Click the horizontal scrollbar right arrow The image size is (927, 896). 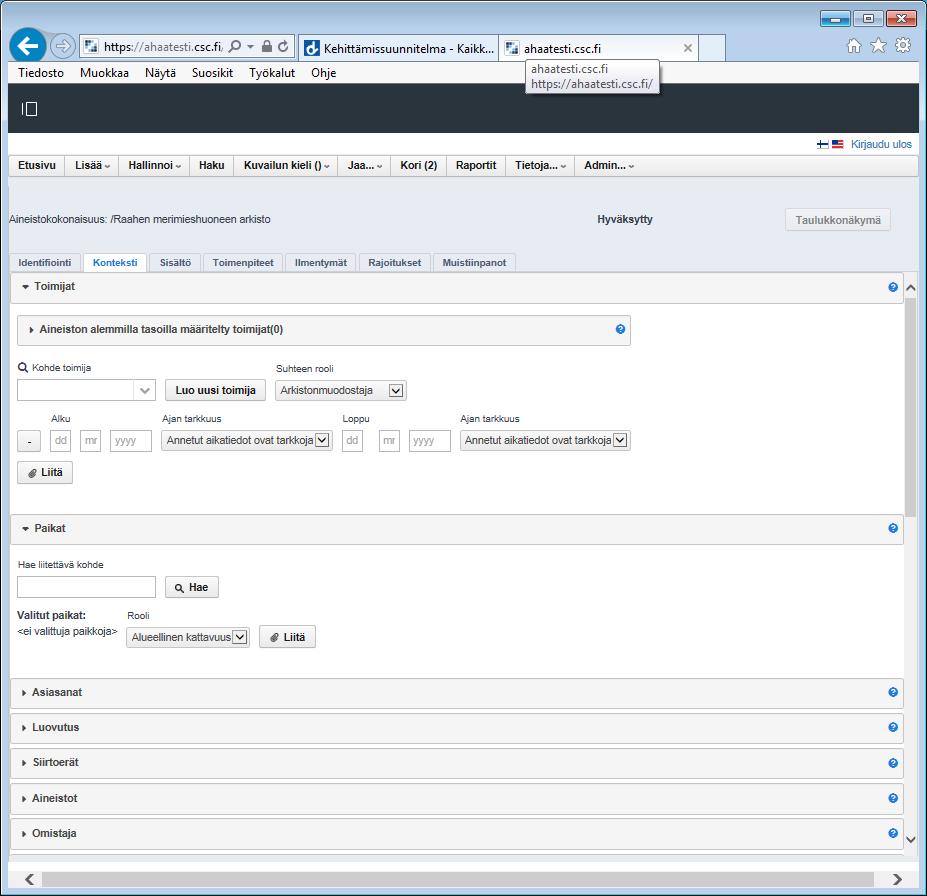tap(897, 879)
